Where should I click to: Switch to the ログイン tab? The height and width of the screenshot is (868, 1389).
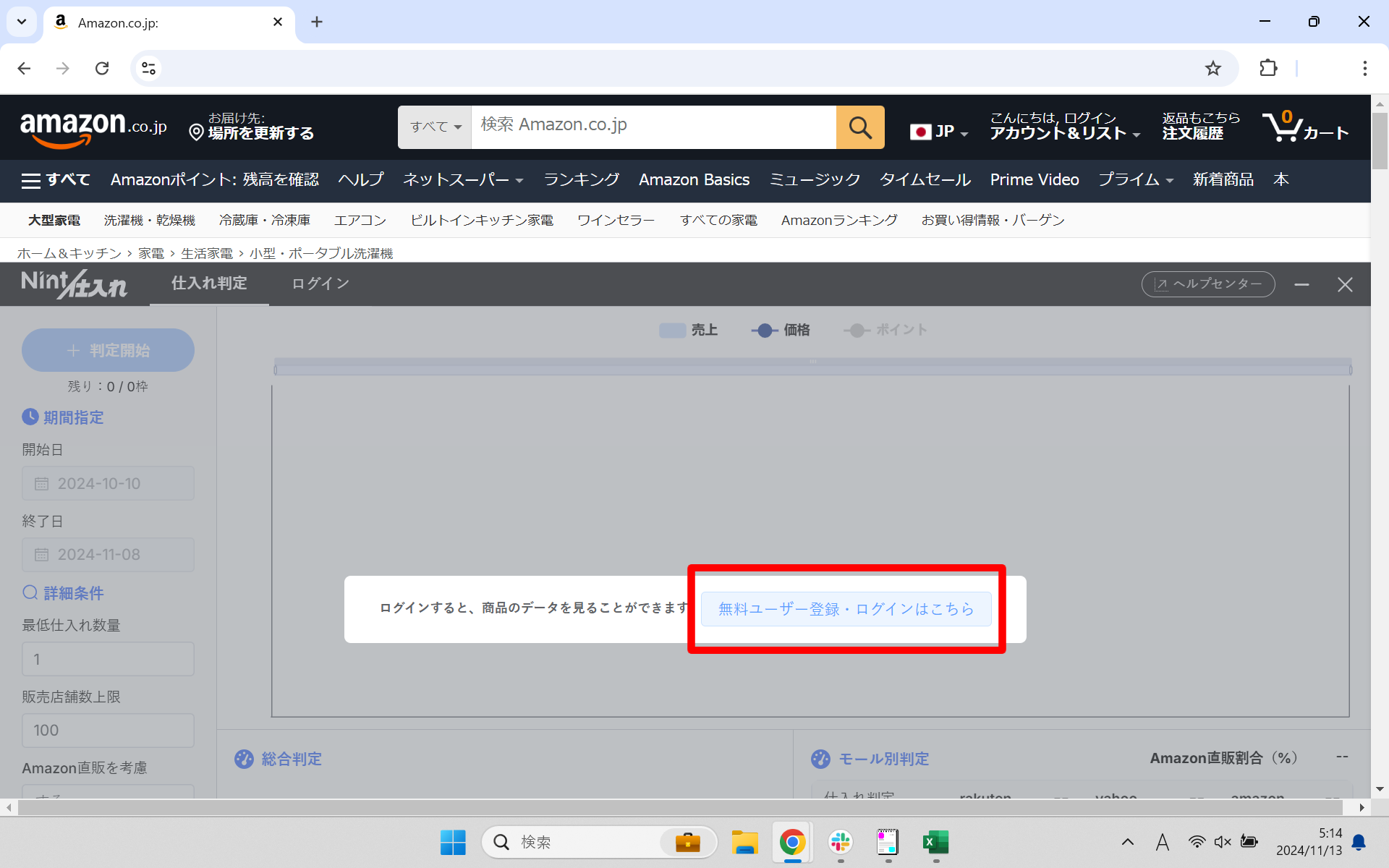click(320, 284)
